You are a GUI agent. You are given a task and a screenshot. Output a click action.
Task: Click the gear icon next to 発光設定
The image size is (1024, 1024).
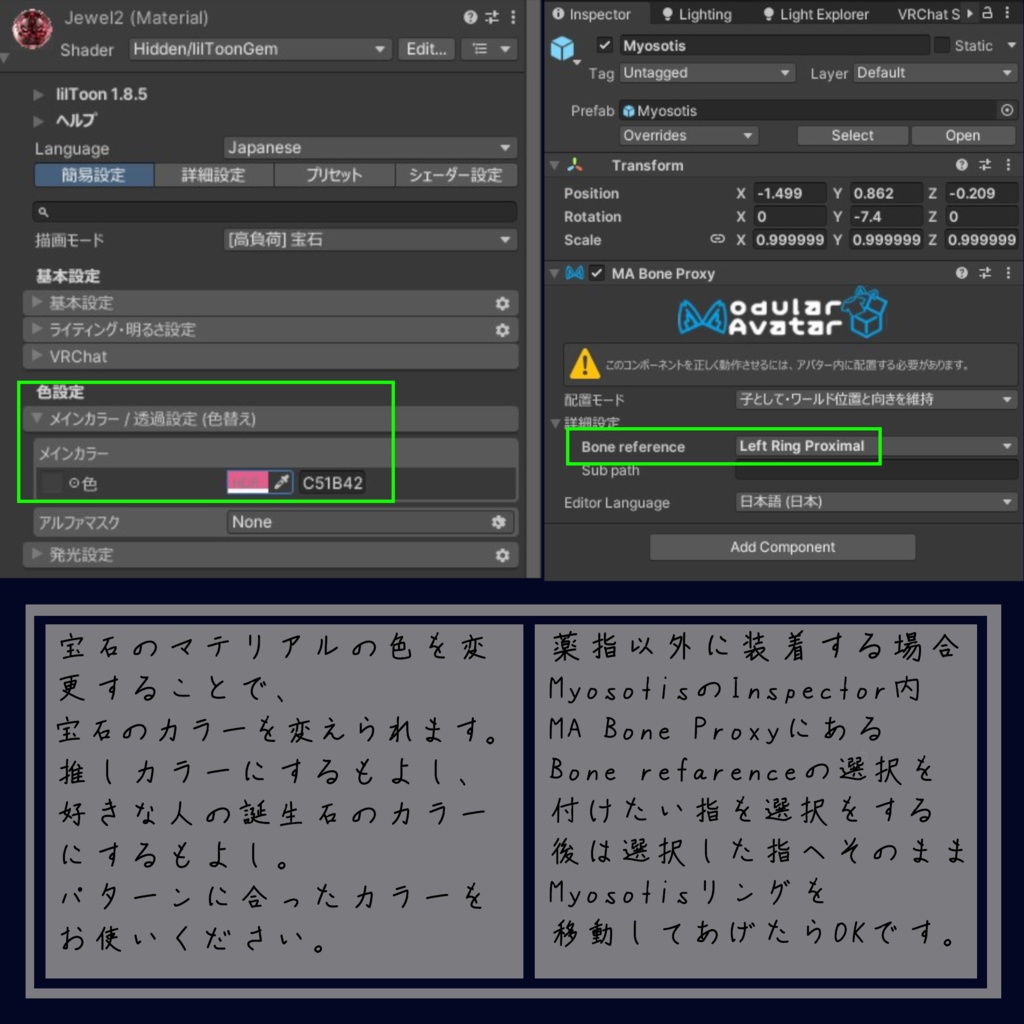pyautogui.click(x=503, y=554)
